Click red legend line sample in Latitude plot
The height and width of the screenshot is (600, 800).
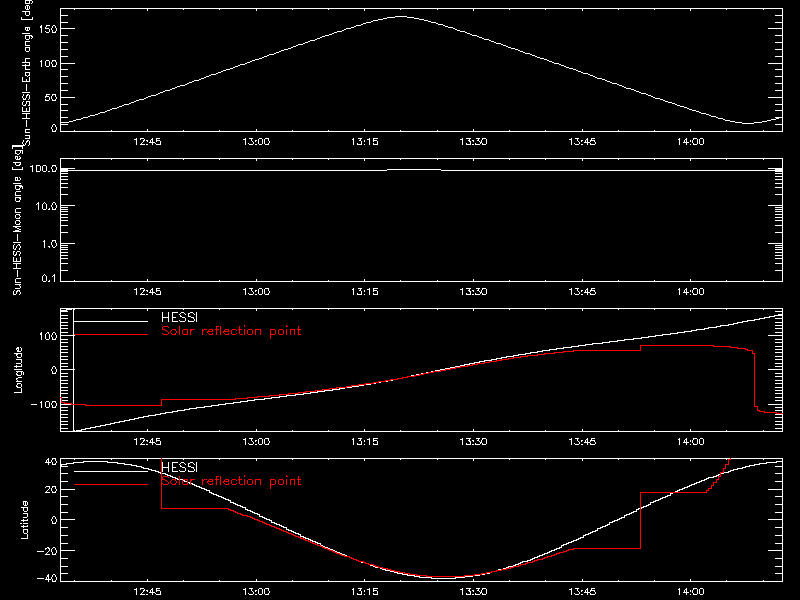point(111,485)
